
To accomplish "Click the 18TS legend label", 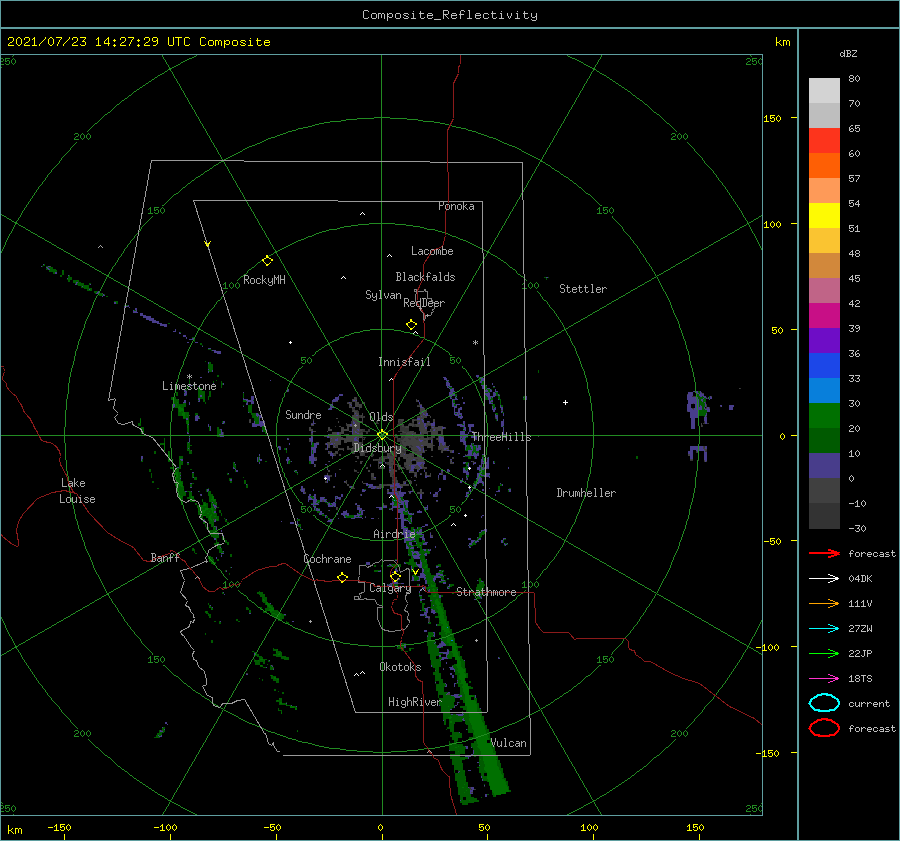I will (x=860, y=679).
